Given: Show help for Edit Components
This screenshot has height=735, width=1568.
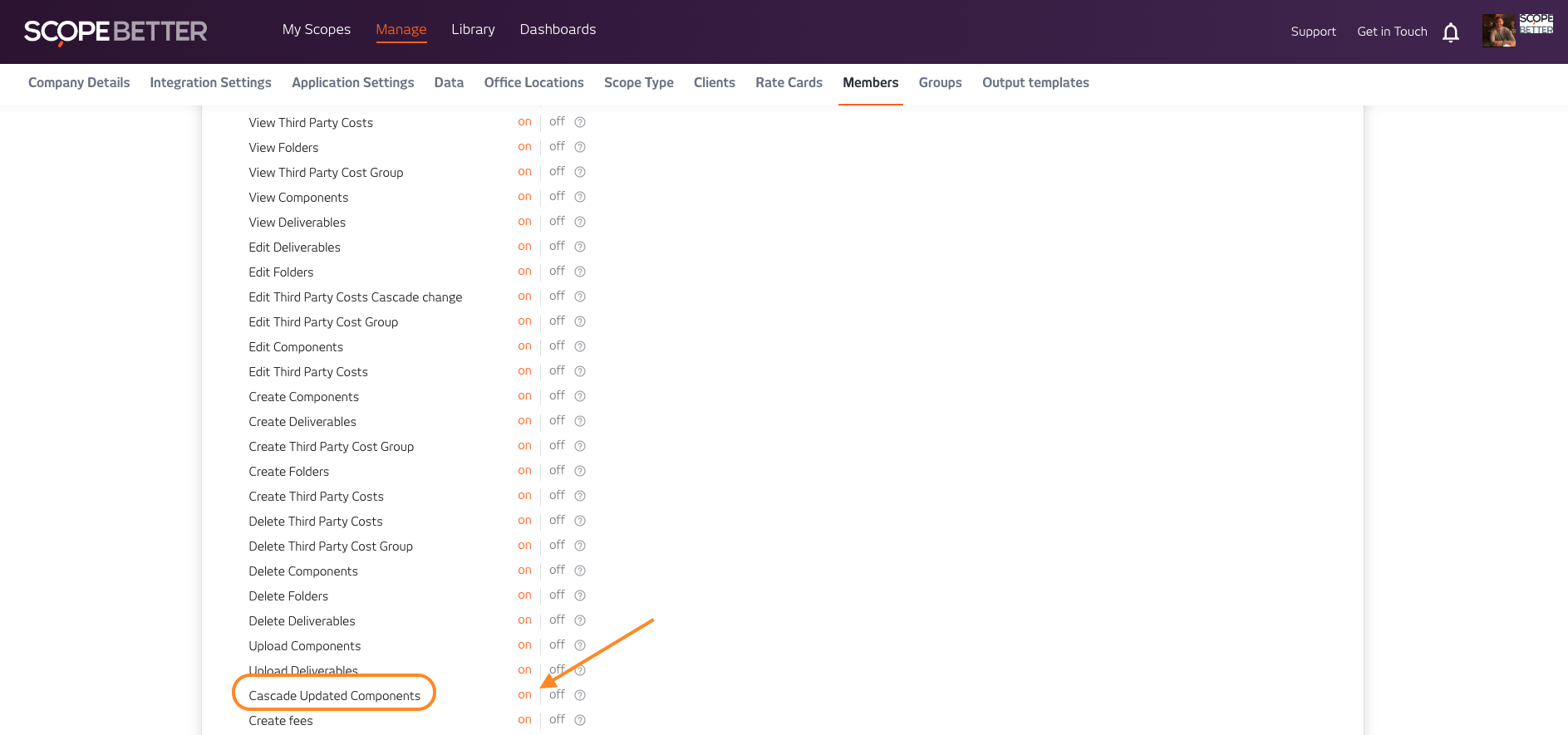Looking at the screenshot, I should (x=580, y=346).
